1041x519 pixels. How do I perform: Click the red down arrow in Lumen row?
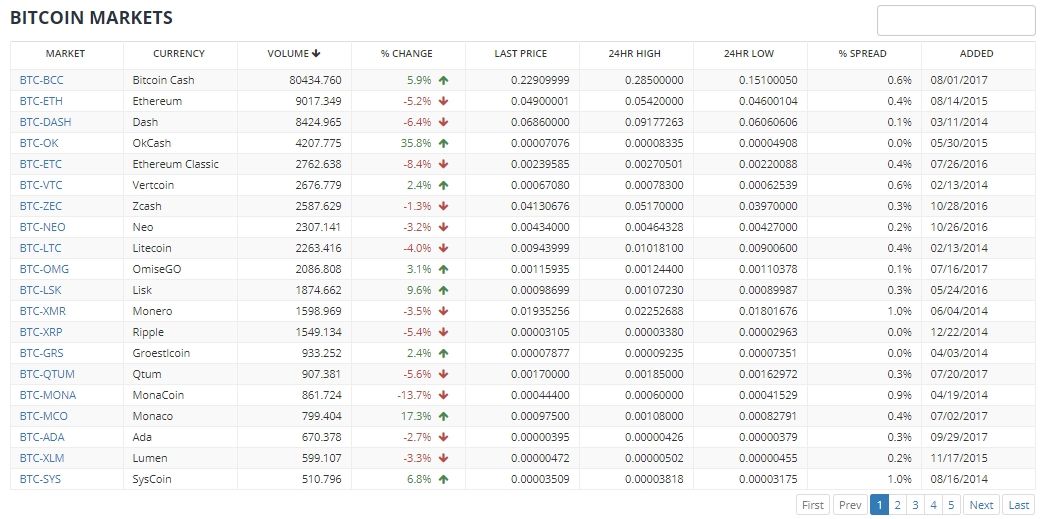click(443, 459)
